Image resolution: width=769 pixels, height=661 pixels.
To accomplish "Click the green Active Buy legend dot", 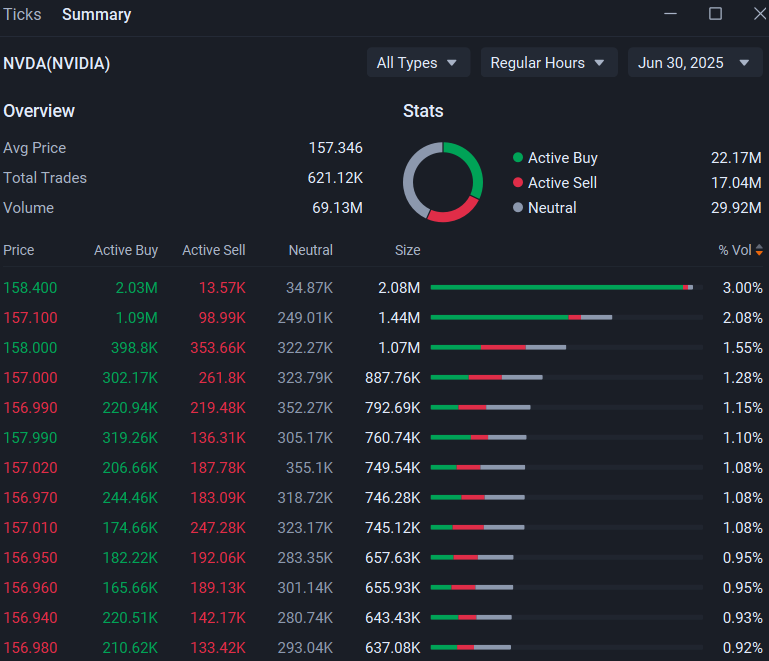I will click(518, 157).
